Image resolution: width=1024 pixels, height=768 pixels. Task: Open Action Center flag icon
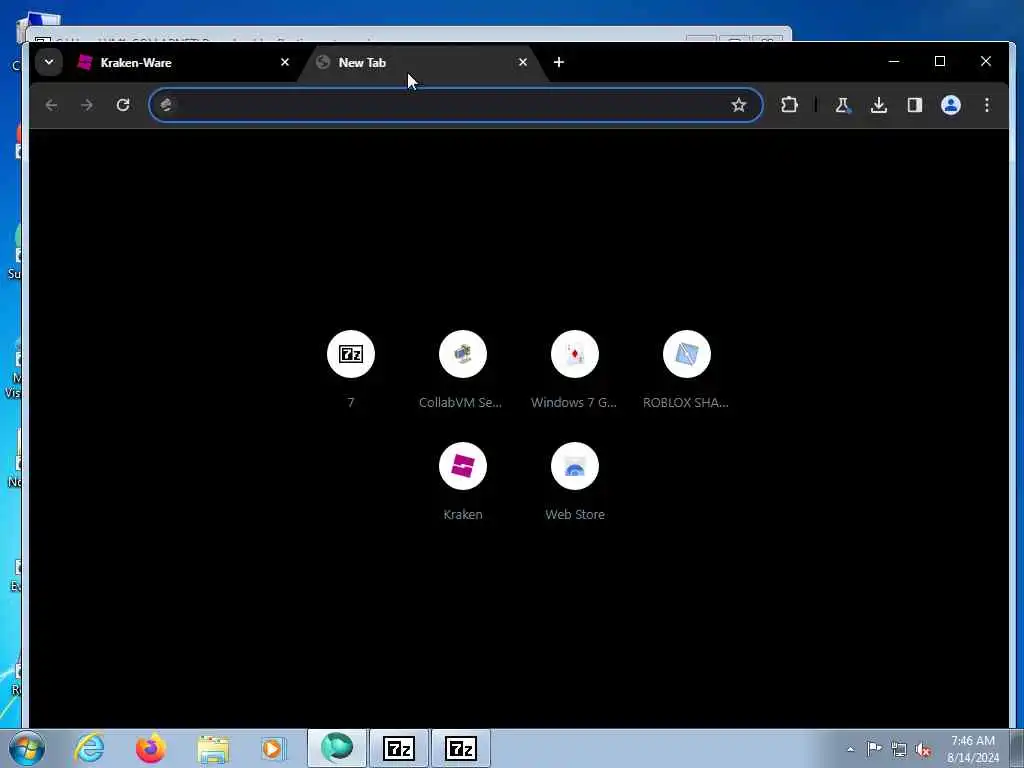pos(874,749)
